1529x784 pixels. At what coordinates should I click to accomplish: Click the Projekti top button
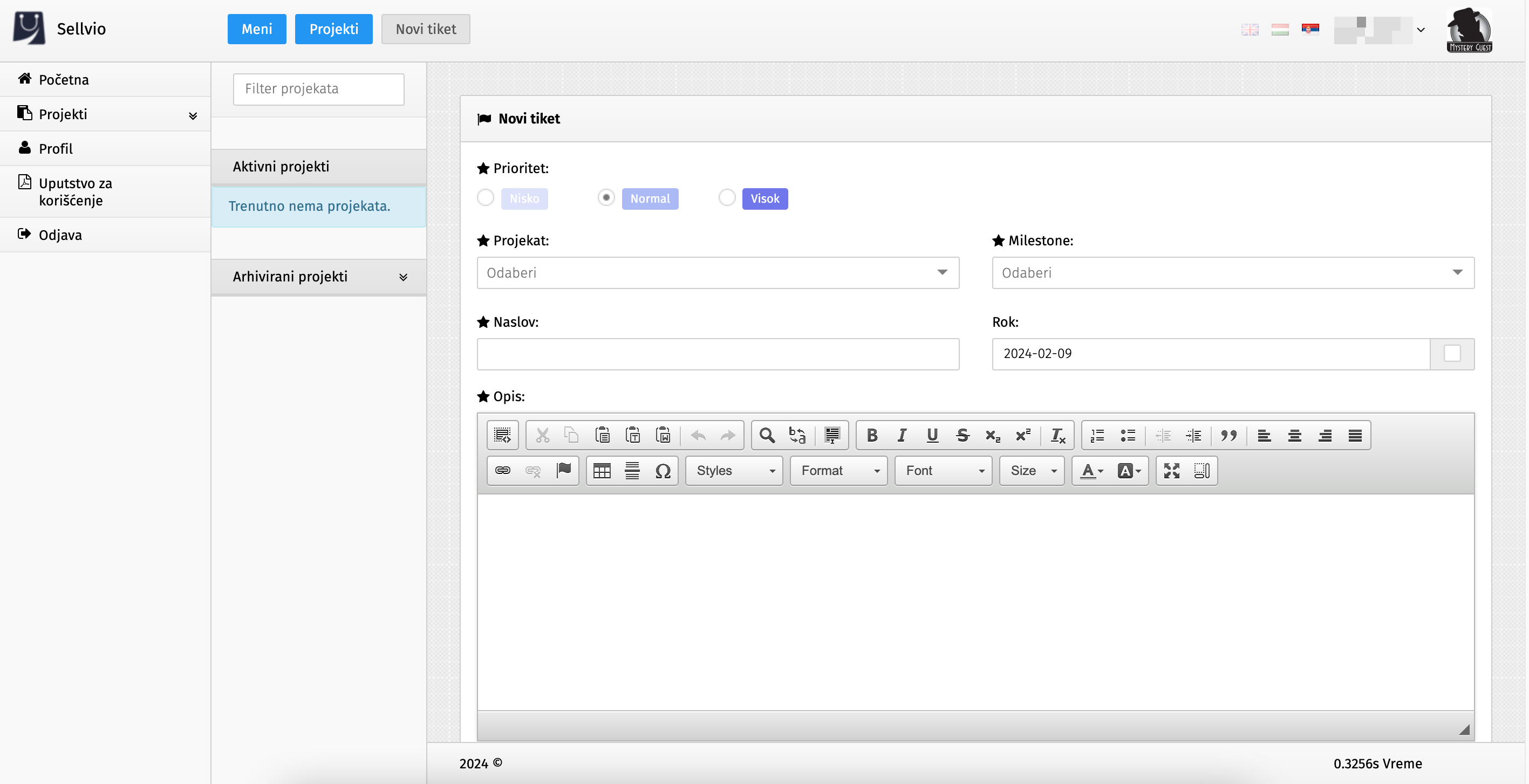(x=333, y=29)
